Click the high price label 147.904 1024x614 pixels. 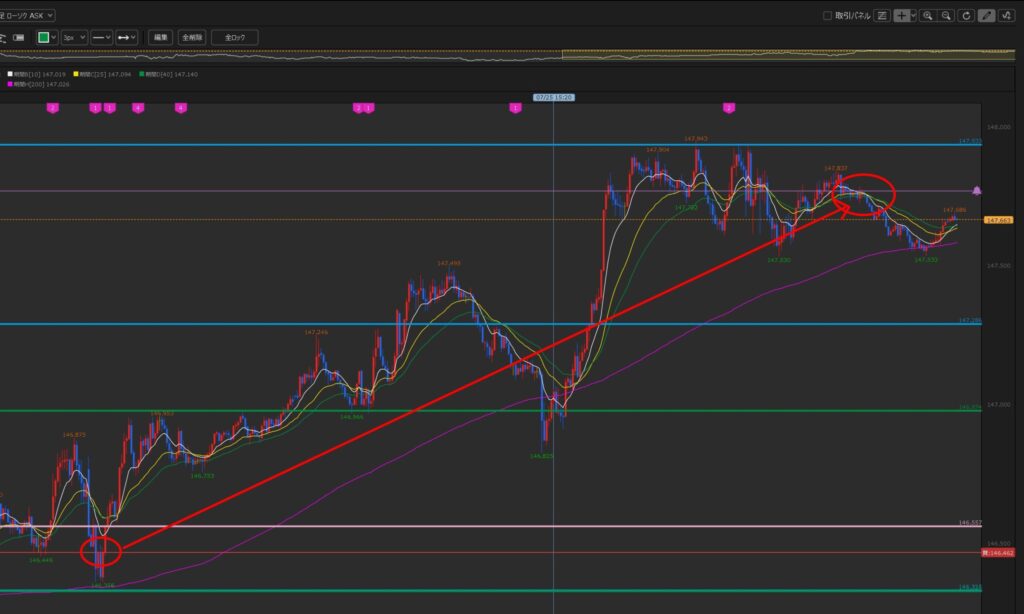tap(658, 150)
